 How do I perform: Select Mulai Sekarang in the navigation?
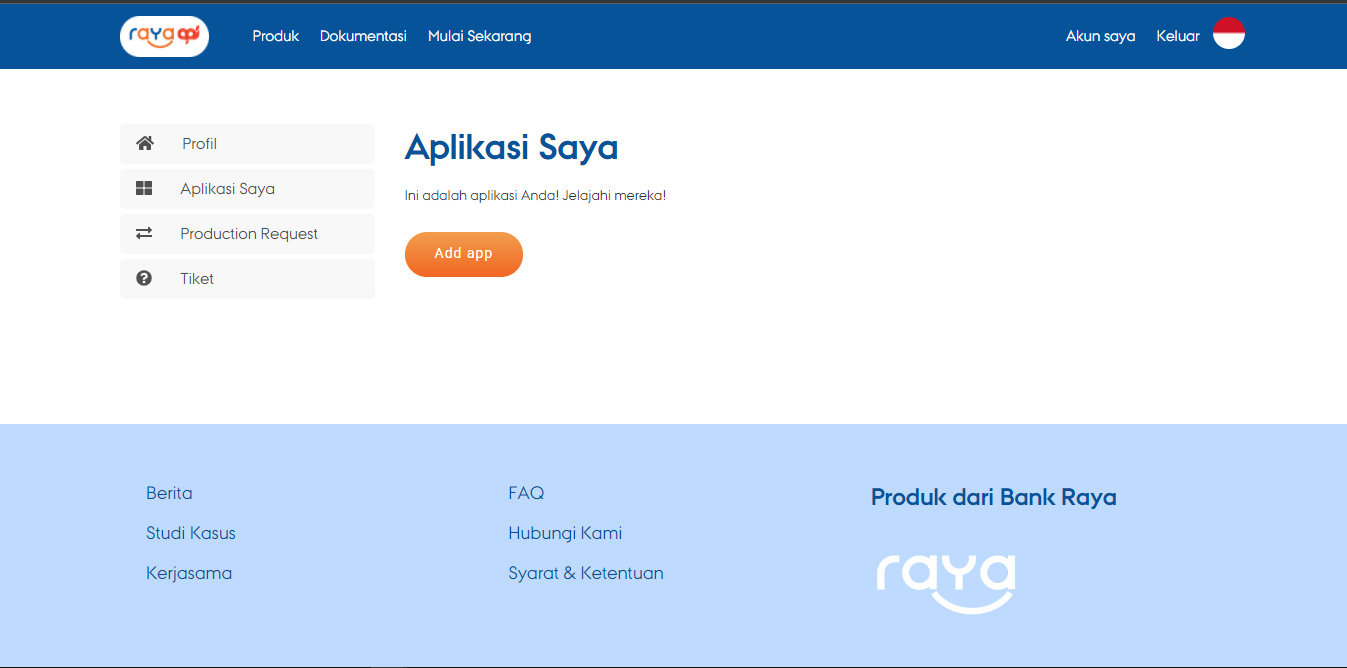[479, 35]
